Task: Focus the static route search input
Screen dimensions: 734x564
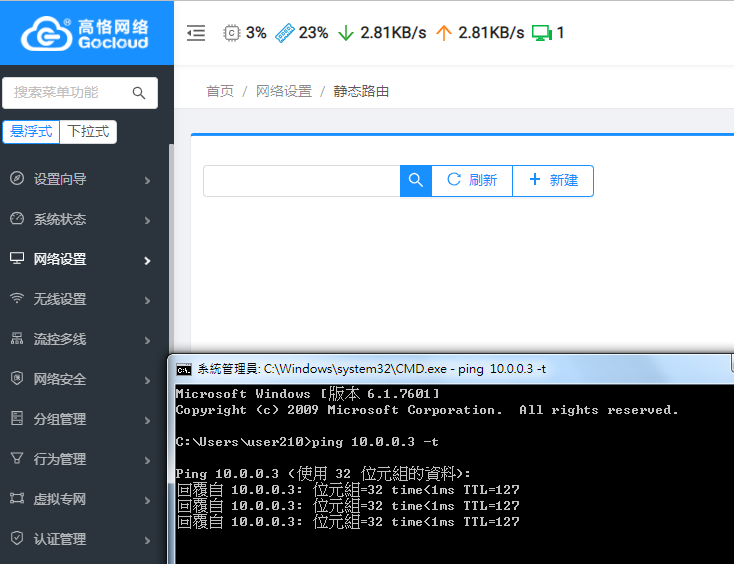Action: [x=302, y=181]
